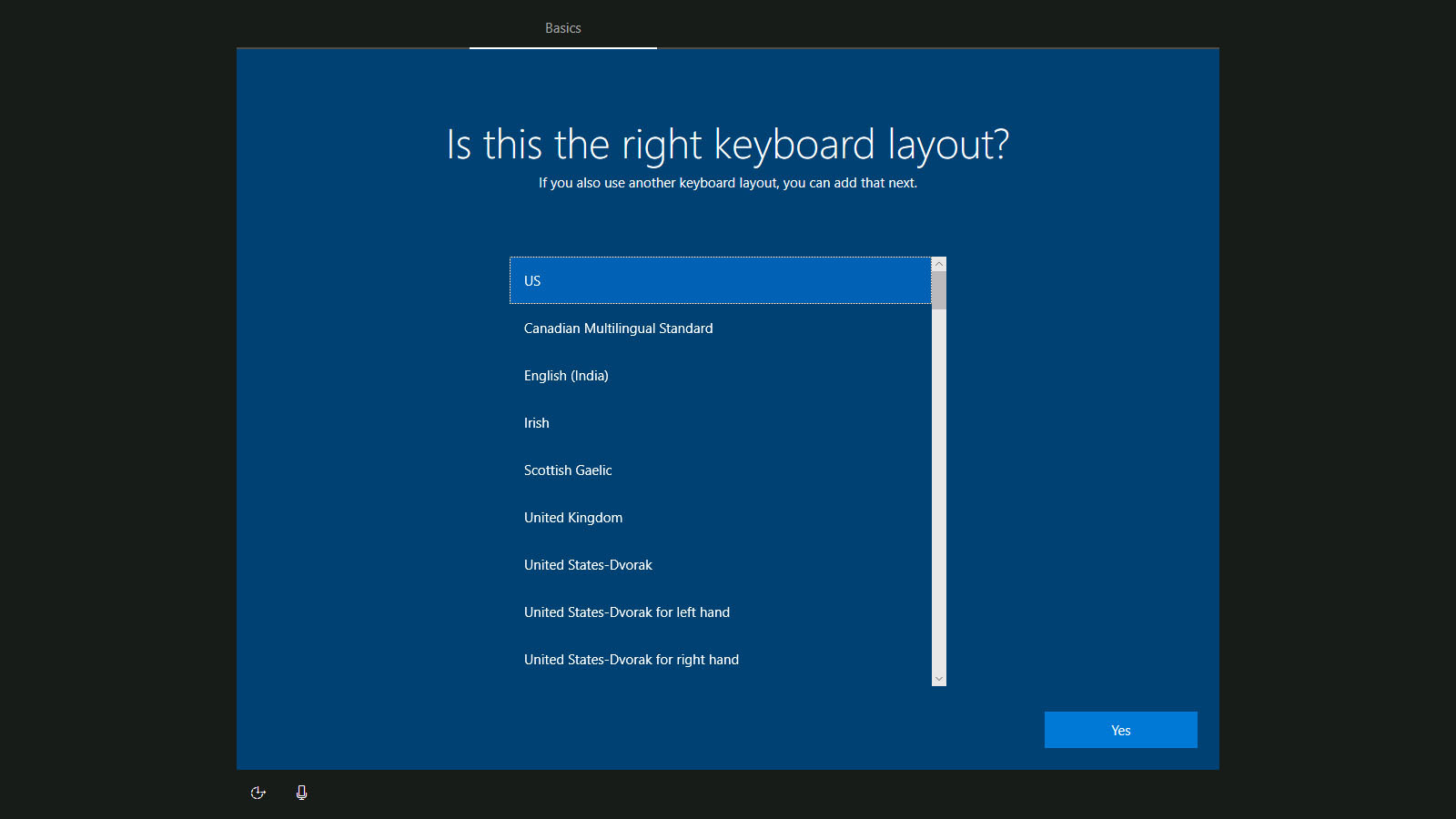Switch to the Basics tab
Image resolution: width=1456 pixels, height=819 pixels.
coord(562,28)
